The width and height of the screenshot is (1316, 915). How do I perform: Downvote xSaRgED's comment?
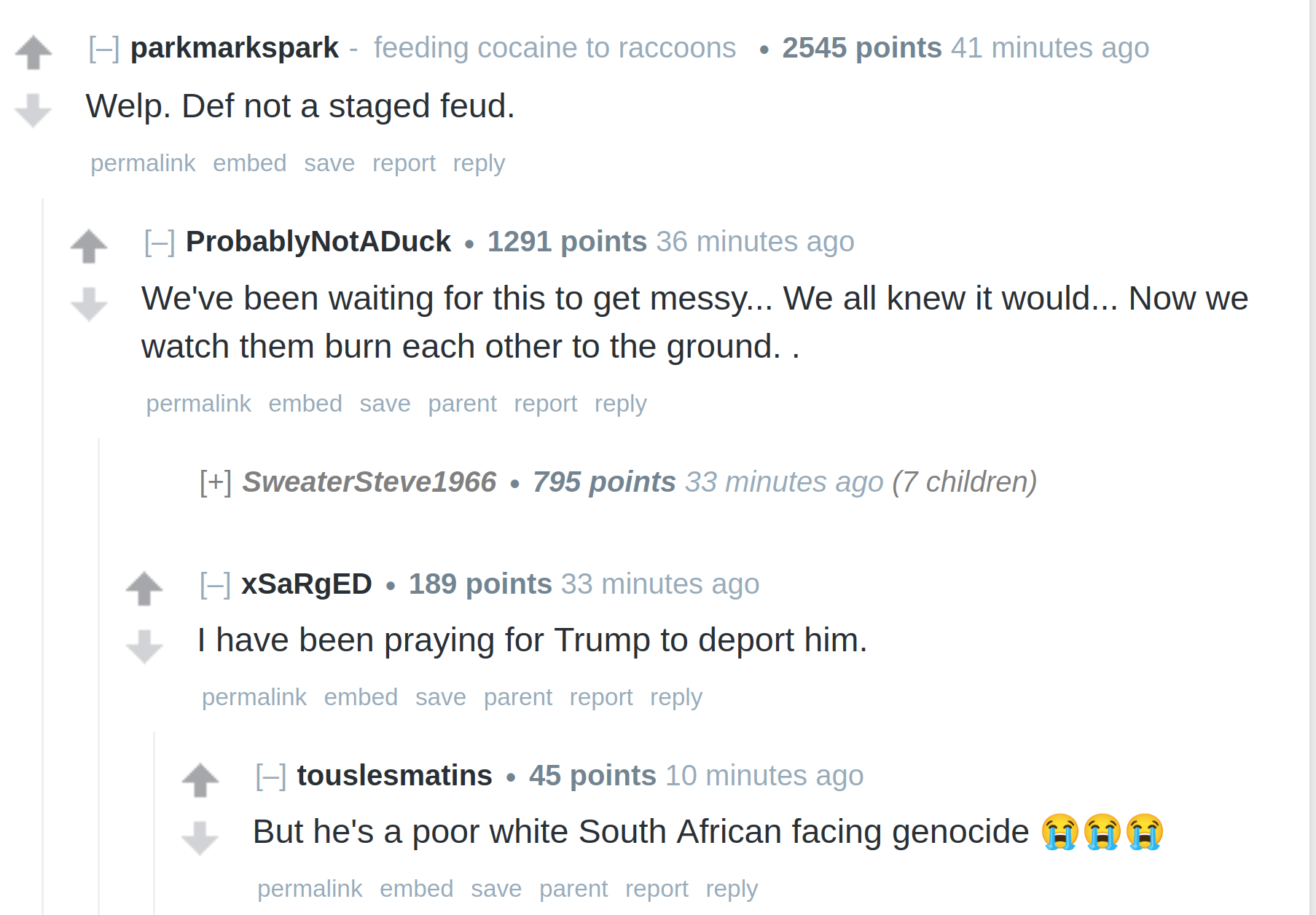[x=144, y=646]
